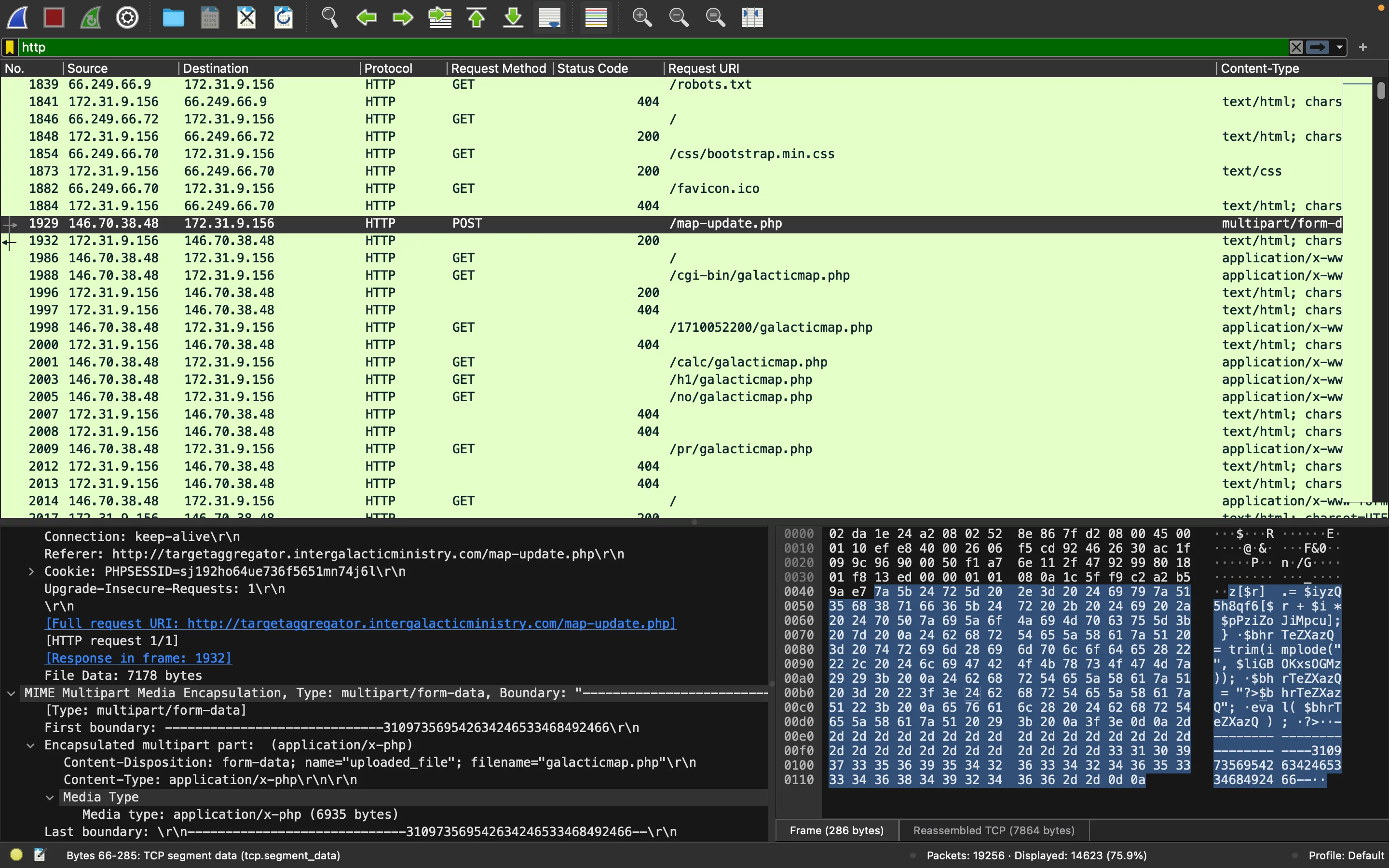Toggle packet list colorization rules
Image resolution: width=1389 pixels, height=868 pixels.
coord(596,17)
